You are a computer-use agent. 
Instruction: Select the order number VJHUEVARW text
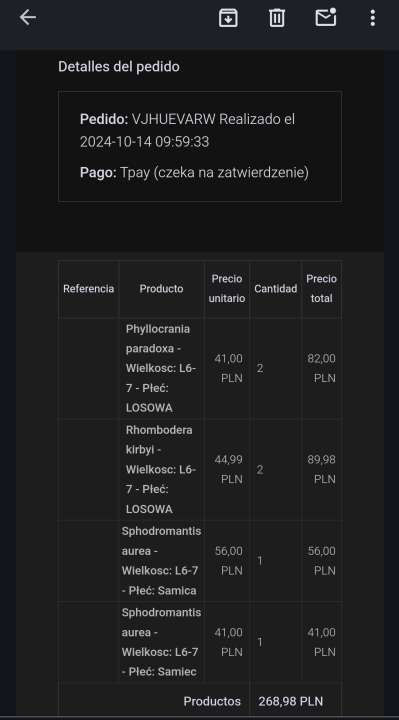(174, 119)
